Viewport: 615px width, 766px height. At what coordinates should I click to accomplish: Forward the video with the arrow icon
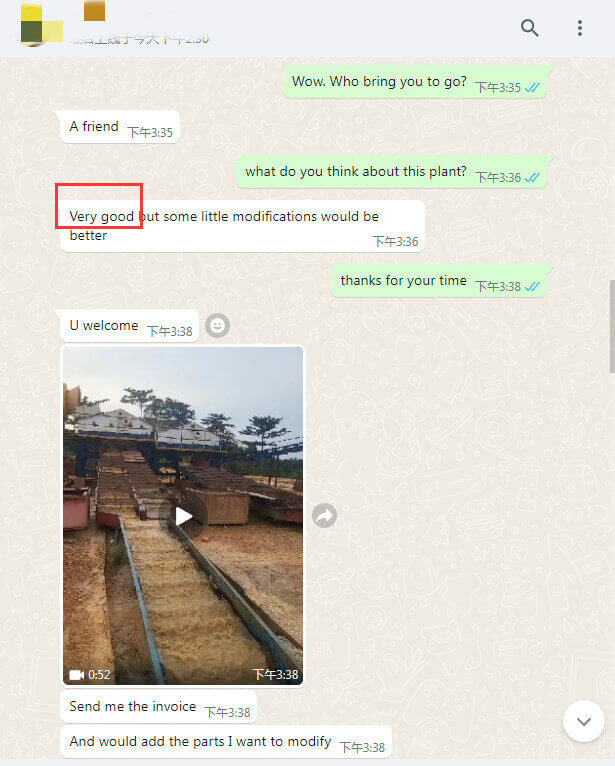point(324,515)
